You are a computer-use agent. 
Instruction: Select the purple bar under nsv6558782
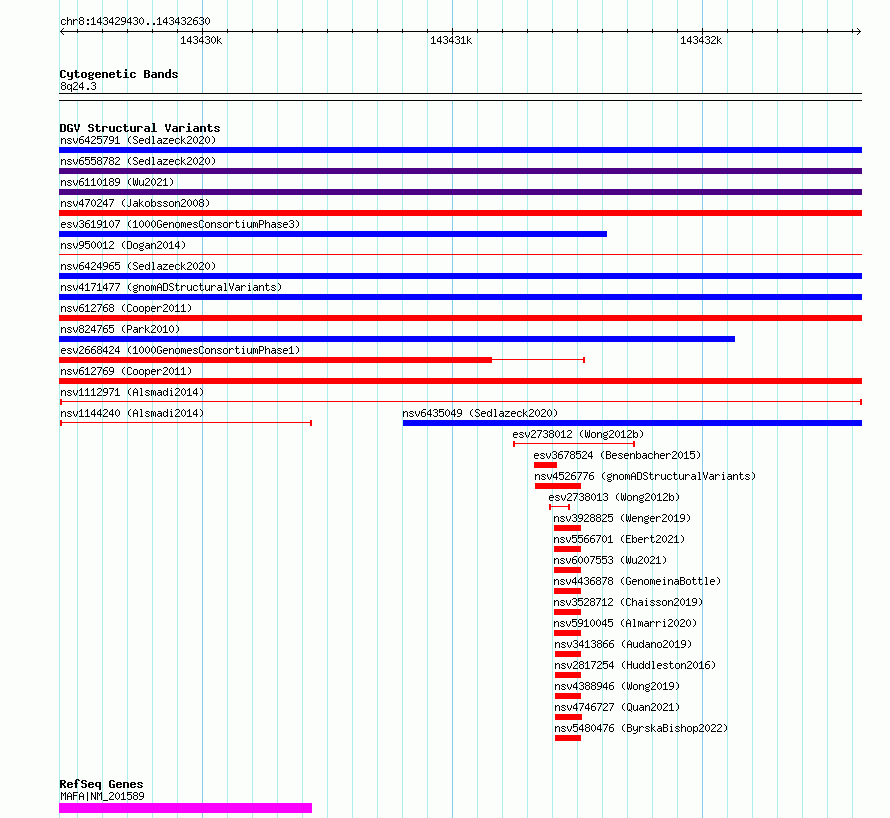[460, 171]
